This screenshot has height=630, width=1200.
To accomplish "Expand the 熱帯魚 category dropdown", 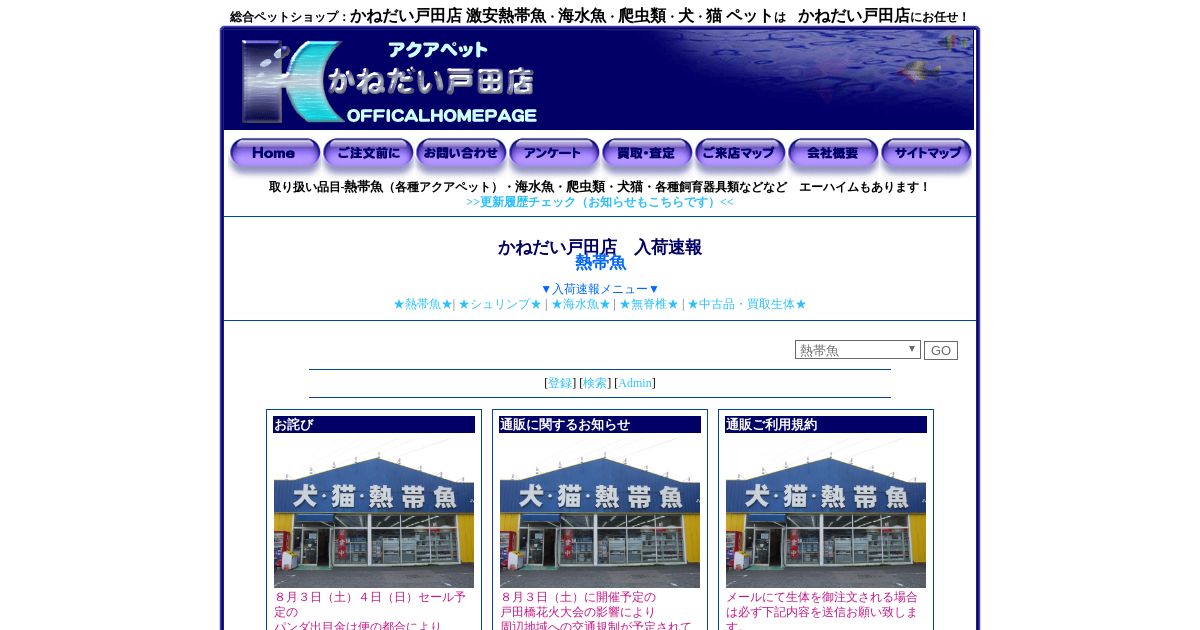I will pos(858,350).
